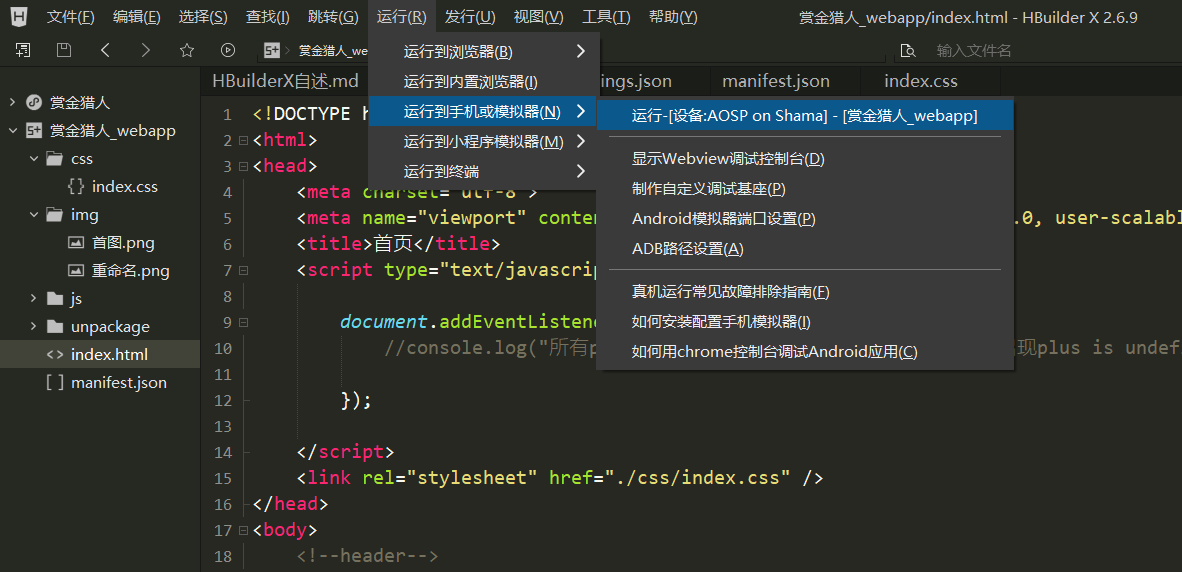Screen dimensions: 1182x572
Task: Collapse the css folder
Action: pyautogui.click(x=33, y=159)
